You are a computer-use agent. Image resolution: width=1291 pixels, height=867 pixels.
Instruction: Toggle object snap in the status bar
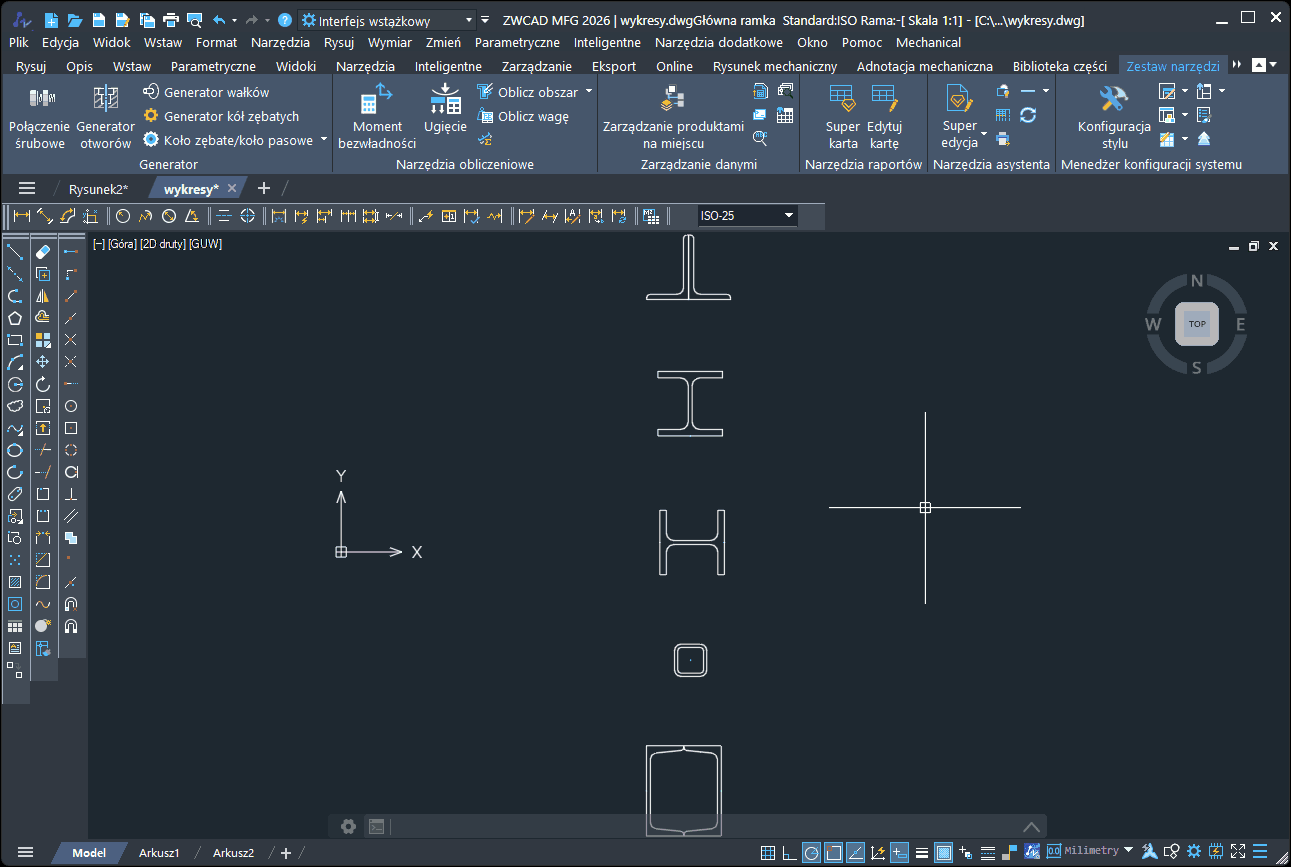pyautogui.click(x=833, y=851)
